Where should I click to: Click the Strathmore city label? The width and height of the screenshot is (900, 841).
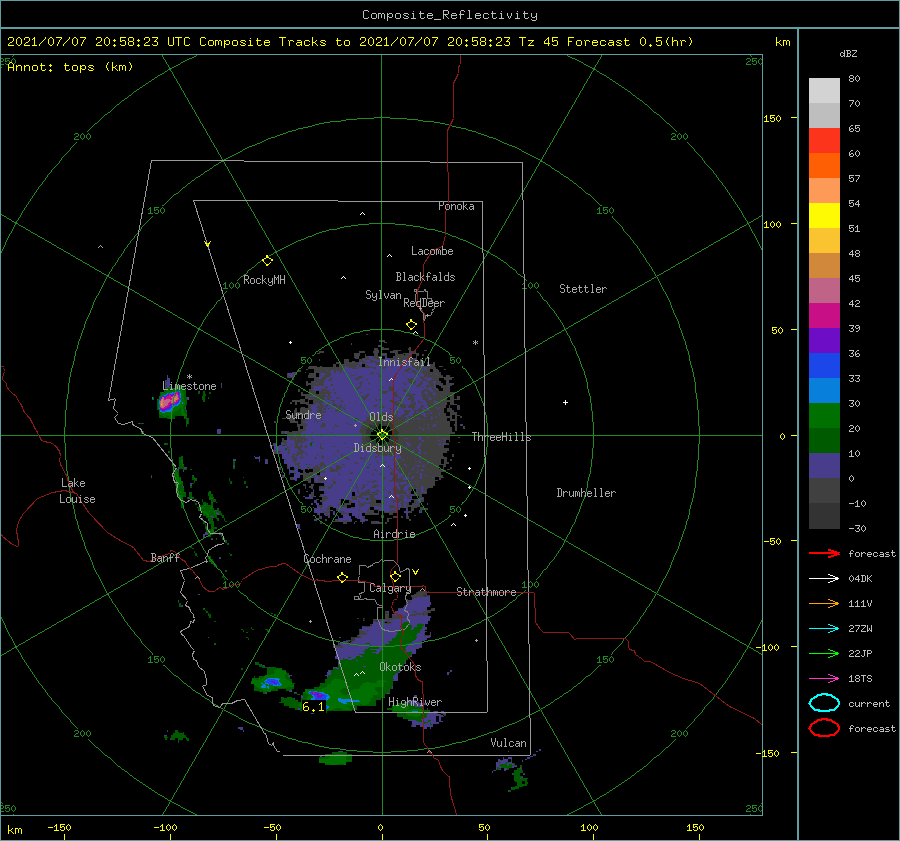pyautogui.click(x=486, y=592)
